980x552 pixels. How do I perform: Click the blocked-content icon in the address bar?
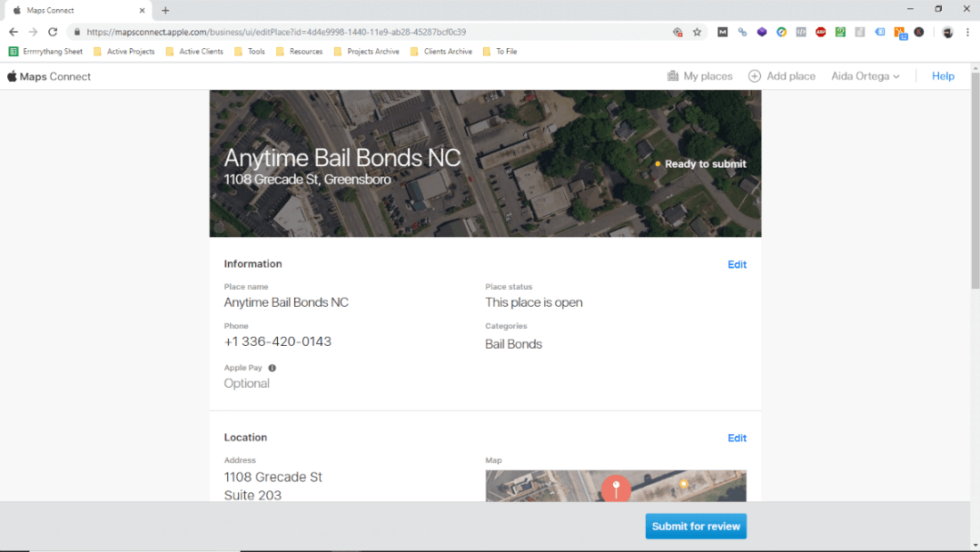point(678,32)
